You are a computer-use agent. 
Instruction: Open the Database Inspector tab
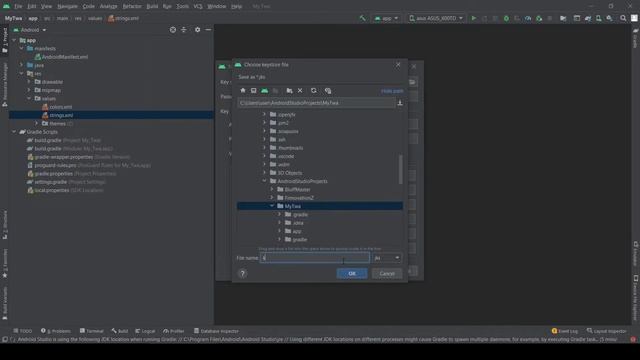pyautogui.click(x=216, y=331)
